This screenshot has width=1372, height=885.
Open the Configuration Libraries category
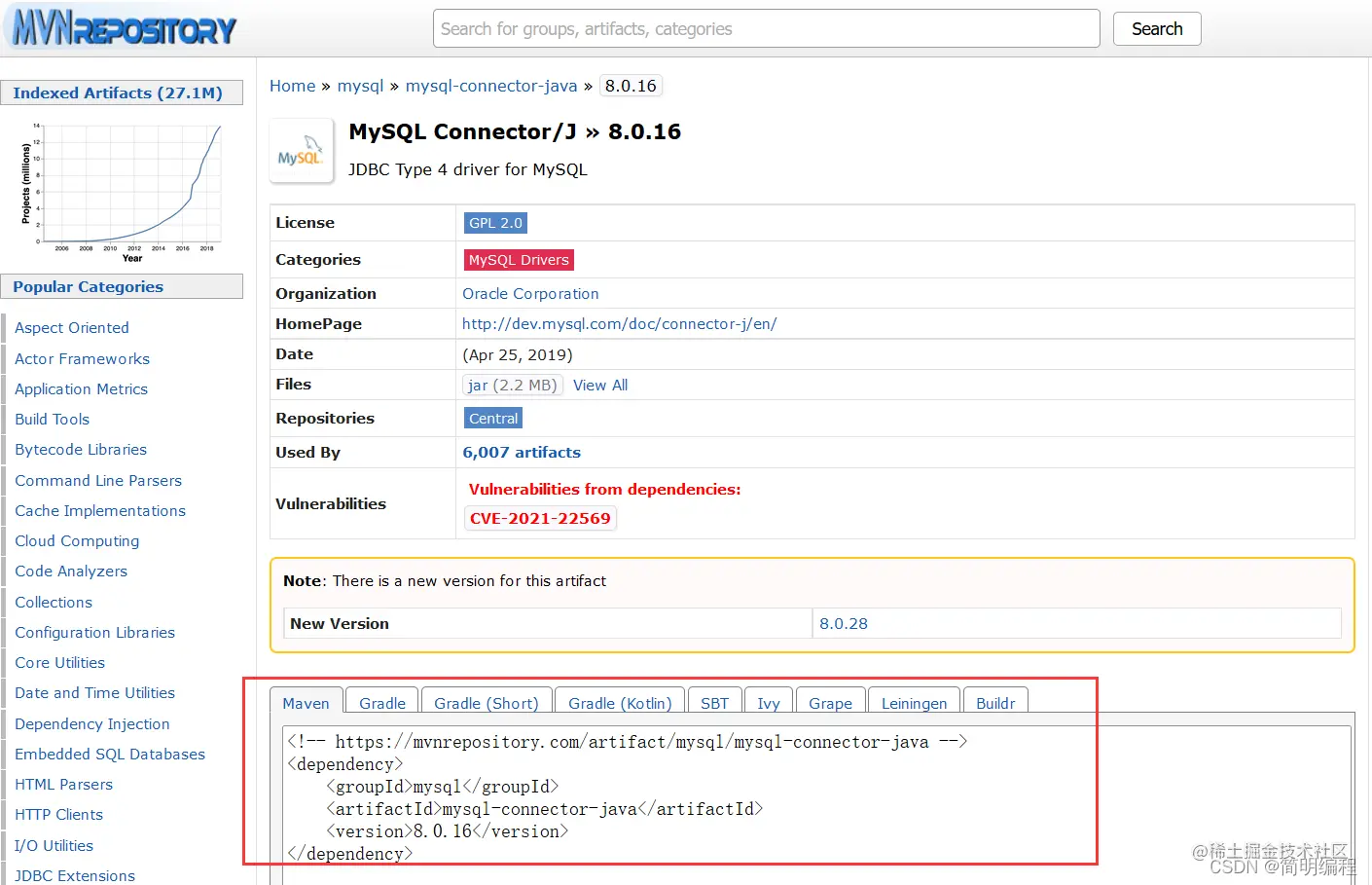pos(95,633)
